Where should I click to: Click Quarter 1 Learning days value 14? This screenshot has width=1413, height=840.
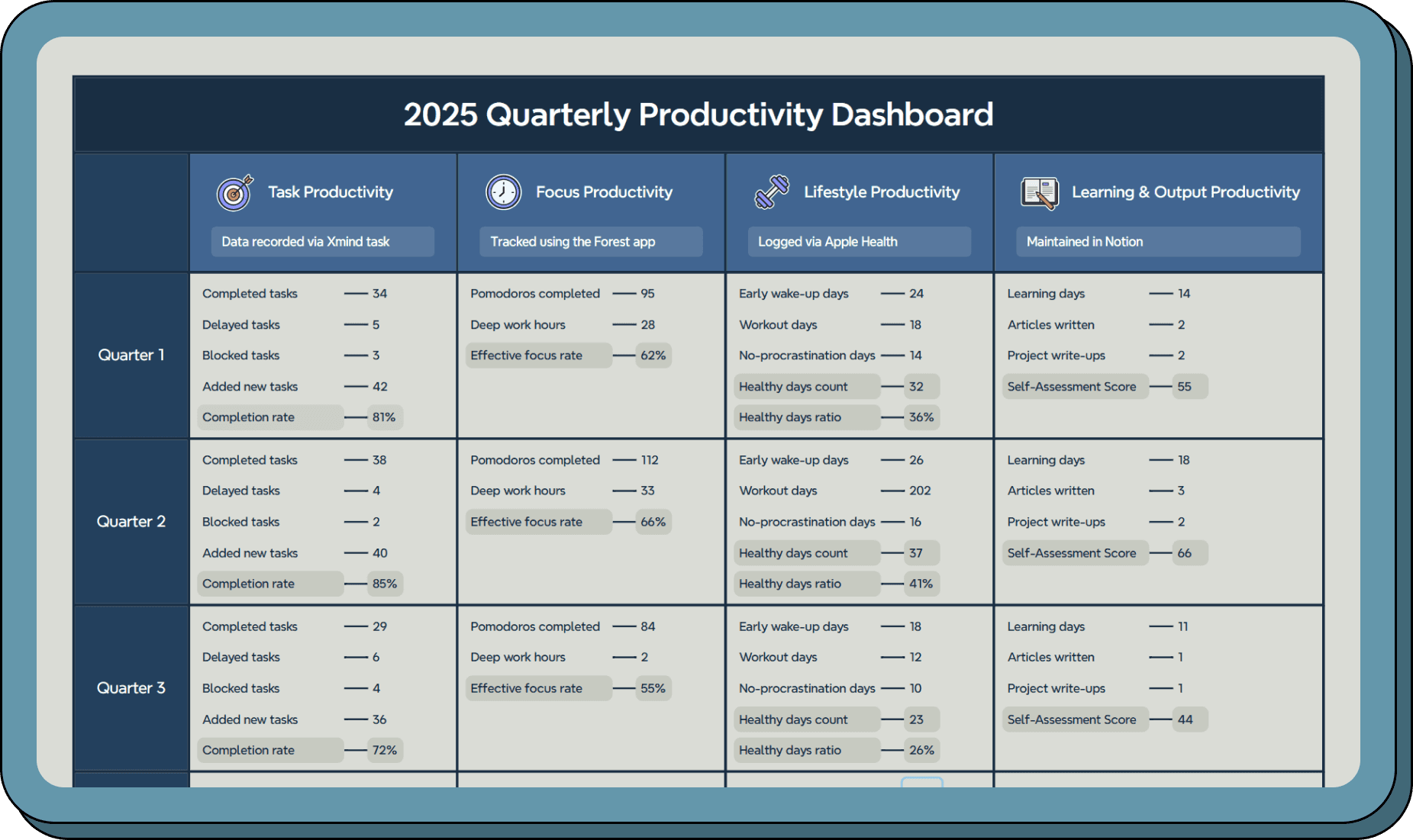point(1184,294)
